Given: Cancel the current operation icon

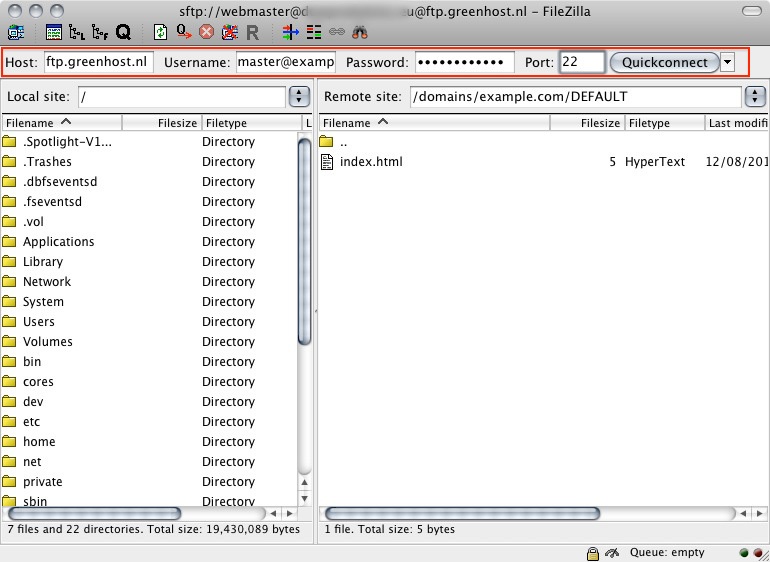Looking at the screenshot, I should pyautogui.click(x=207, y=32).
